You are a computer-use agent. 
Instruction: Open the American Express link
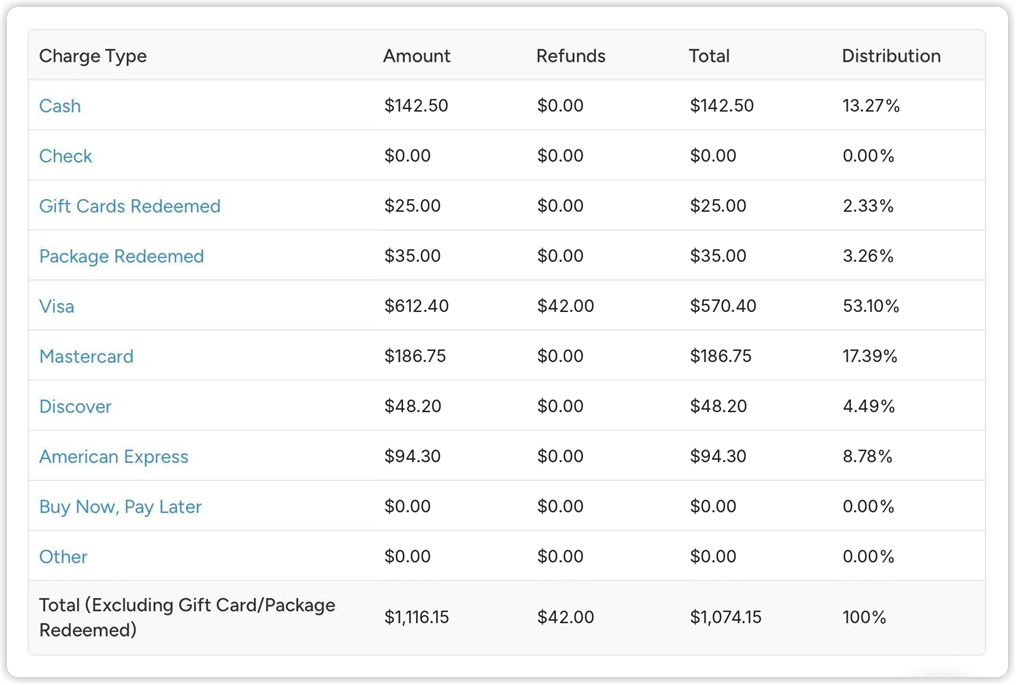click(113, 457)
